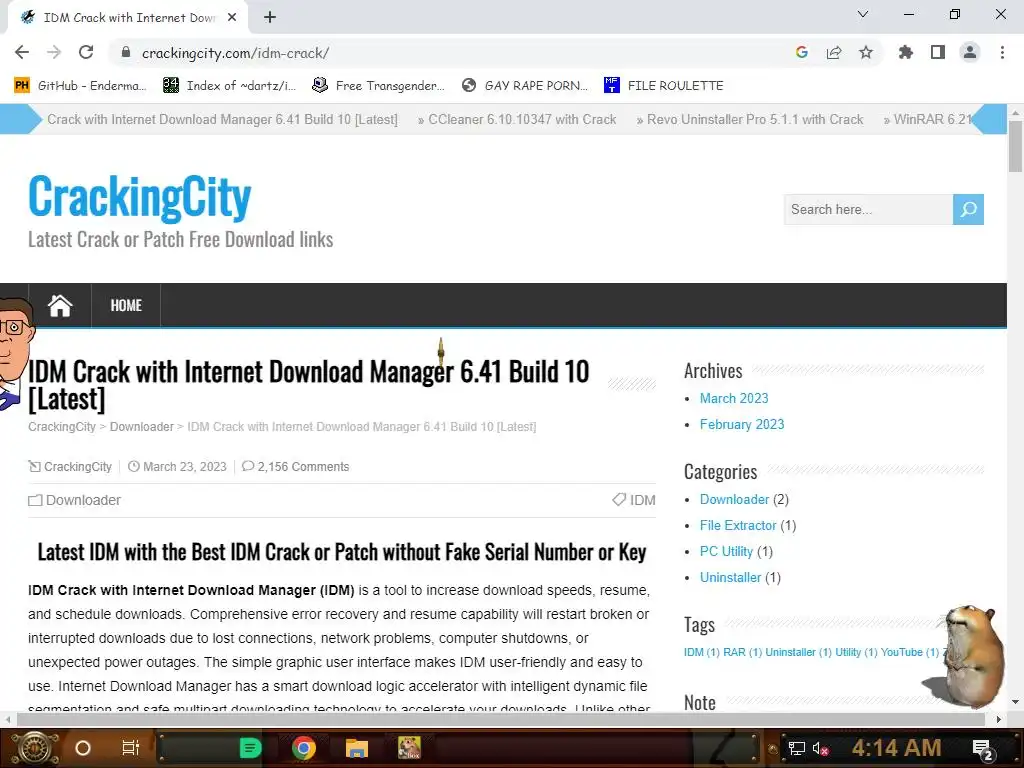
Task: Click the horizontal scrollbar at page bottom
Action: pos(500,719)
